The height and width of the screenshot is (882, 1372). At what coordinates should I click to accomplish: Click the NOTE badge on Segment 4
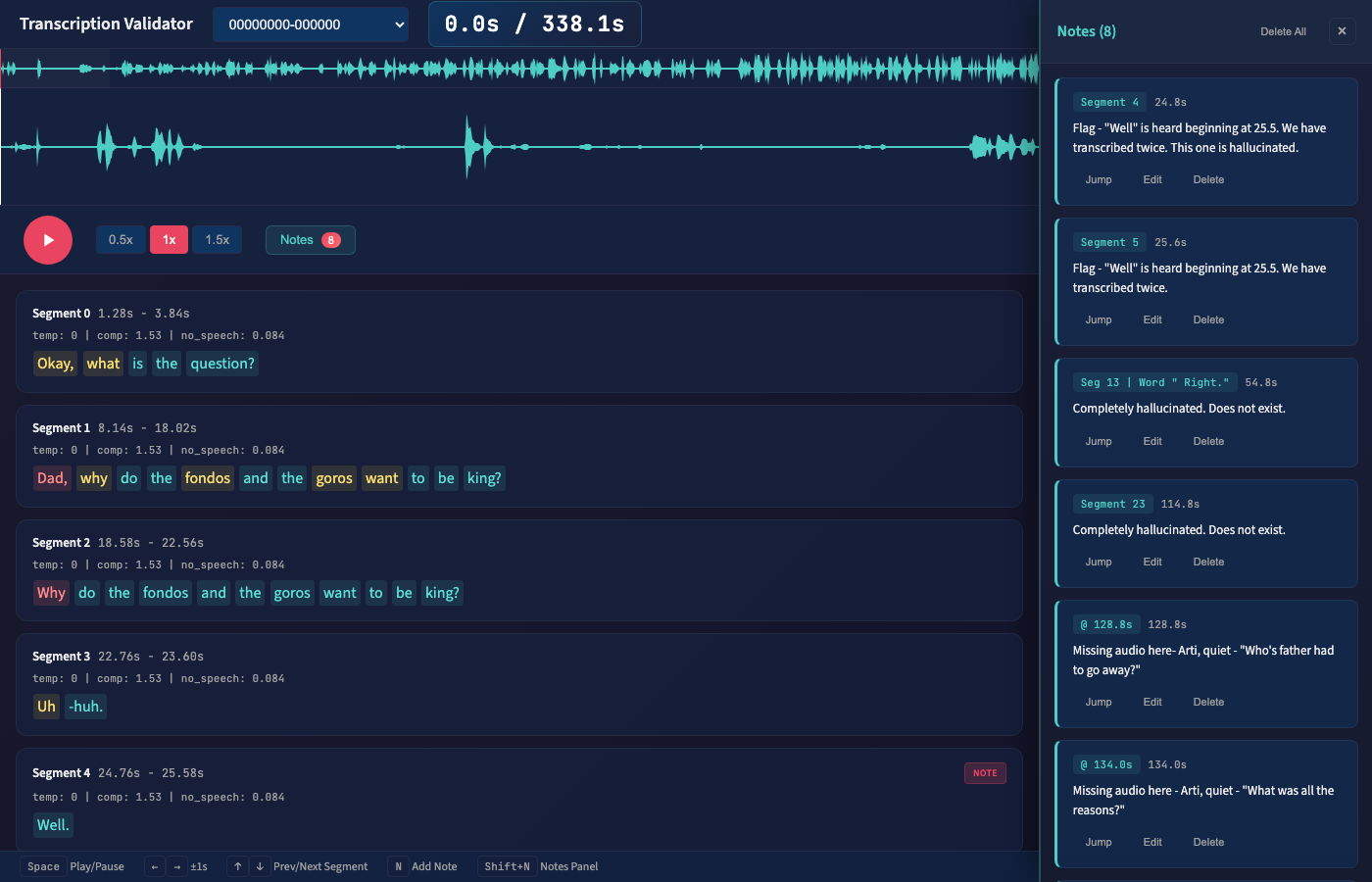point(984,772)
